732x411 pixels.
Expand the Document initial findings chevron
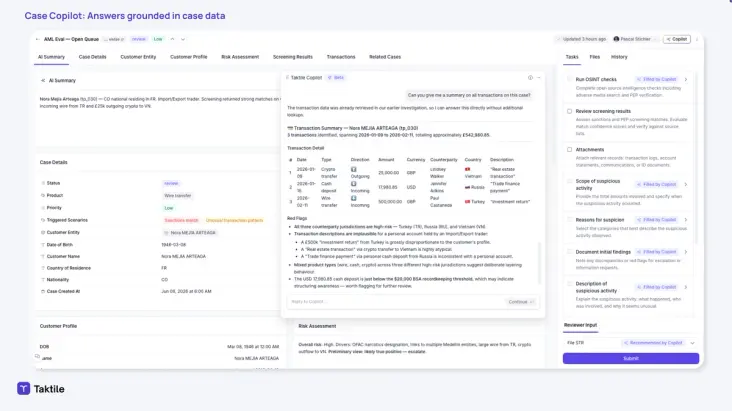pos(686,252)
